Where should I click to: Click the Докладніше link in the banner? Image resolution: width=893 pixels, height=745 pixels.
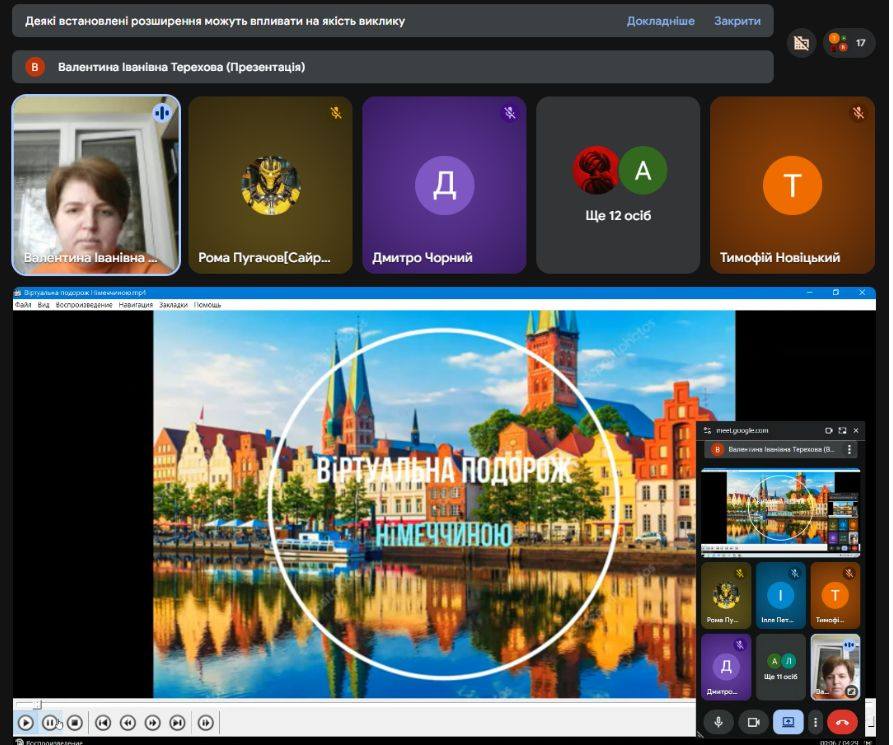click(661, 21)
